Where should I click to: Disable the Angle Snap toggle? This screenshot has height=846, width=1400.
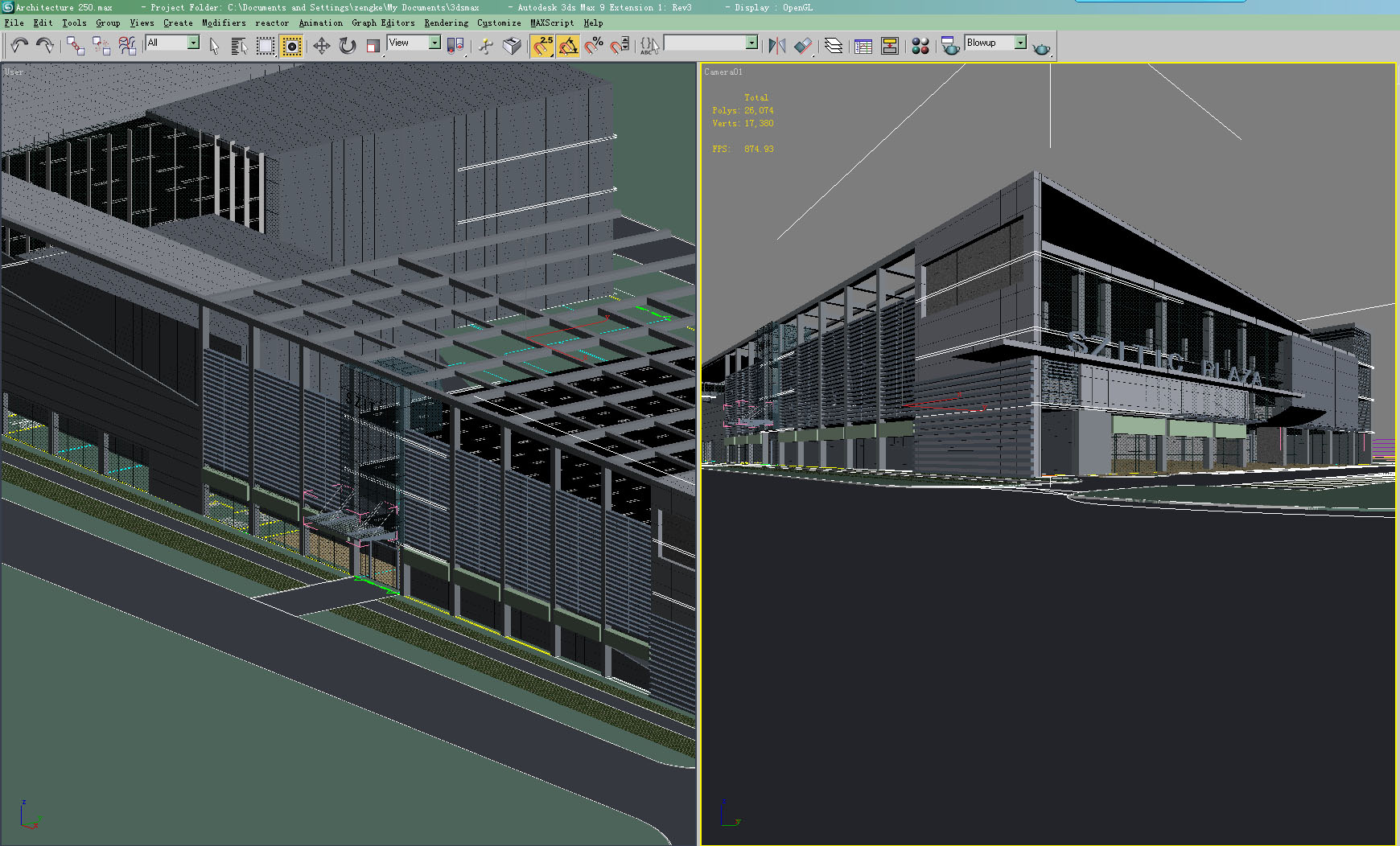pyautogui.click(x=569, y=46)
